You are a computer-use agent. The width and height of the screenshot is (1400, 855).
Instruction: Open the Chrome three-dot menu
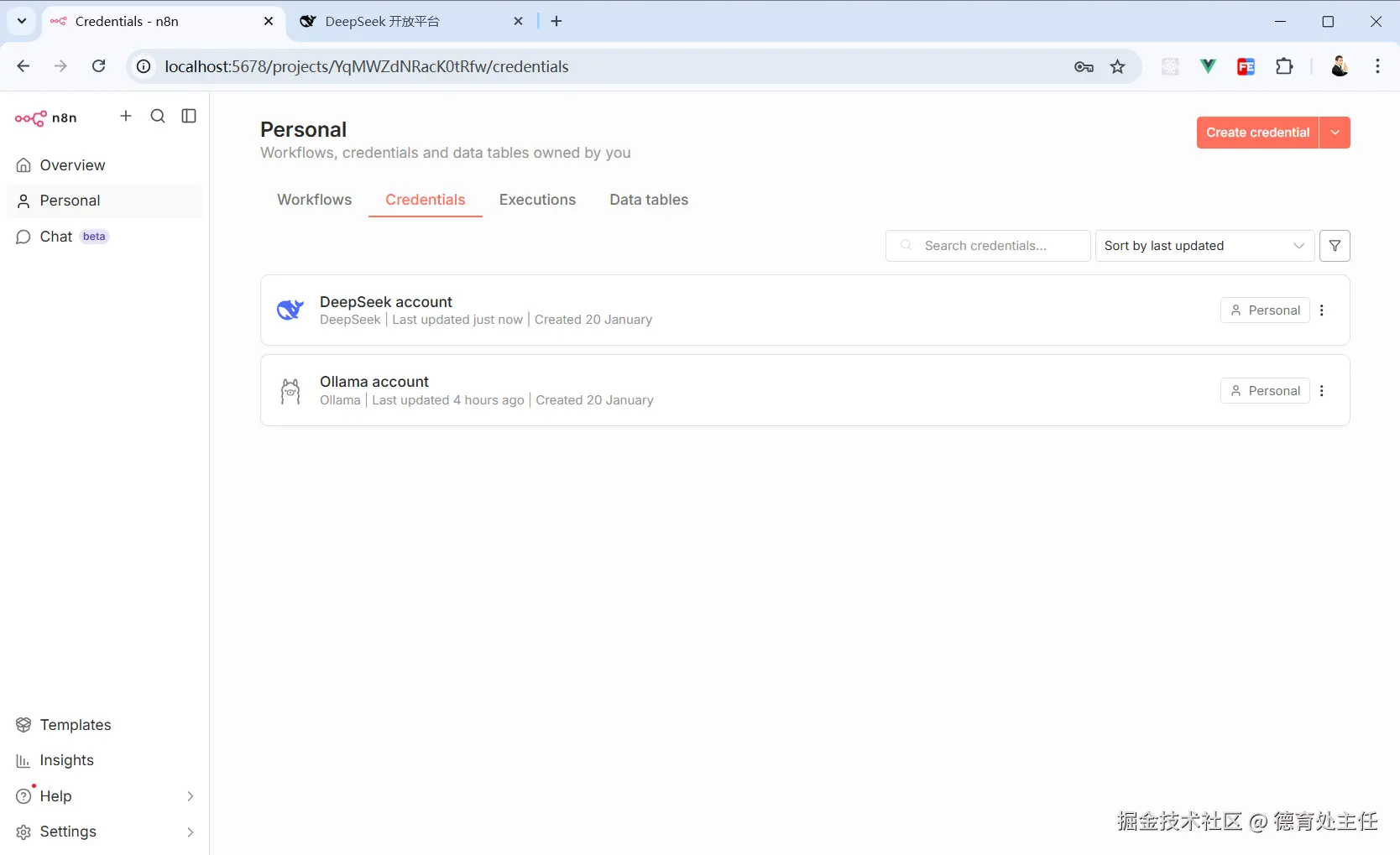click(1377, 66)
